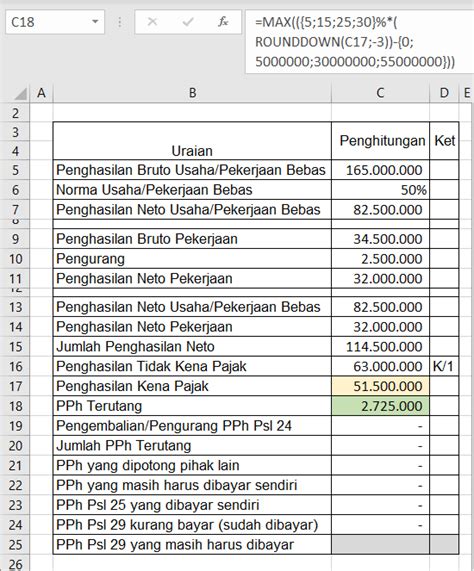Click the Select All corner triangle

tap(21, 94)
